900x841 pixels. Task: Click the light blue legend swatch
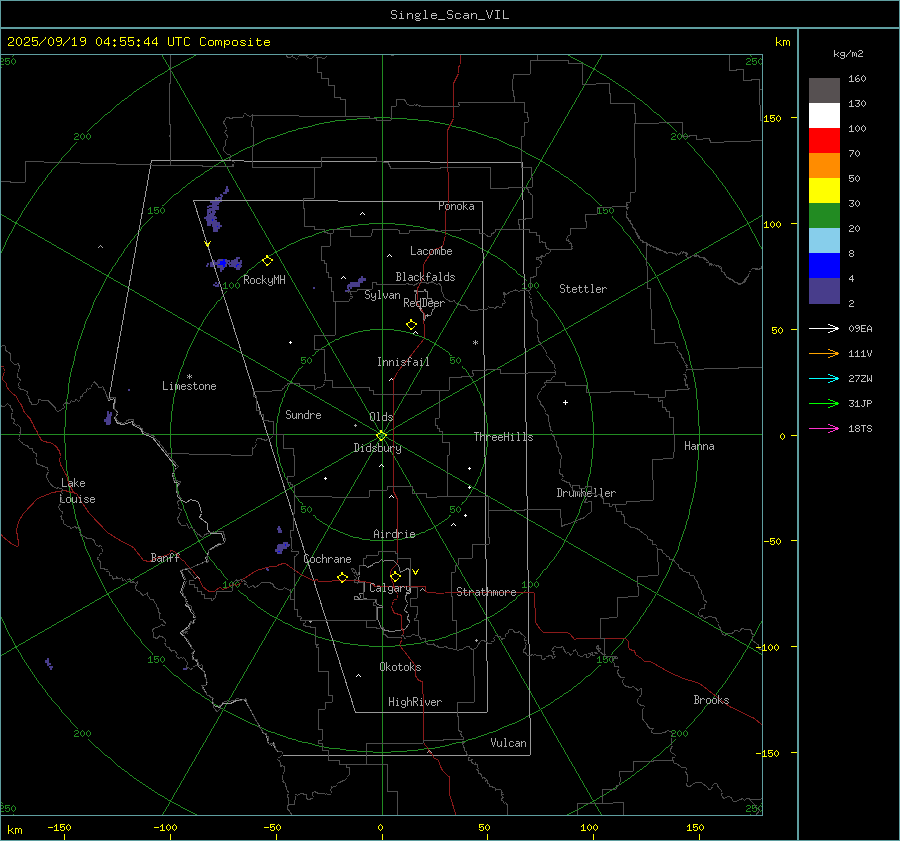coord(824,241)
